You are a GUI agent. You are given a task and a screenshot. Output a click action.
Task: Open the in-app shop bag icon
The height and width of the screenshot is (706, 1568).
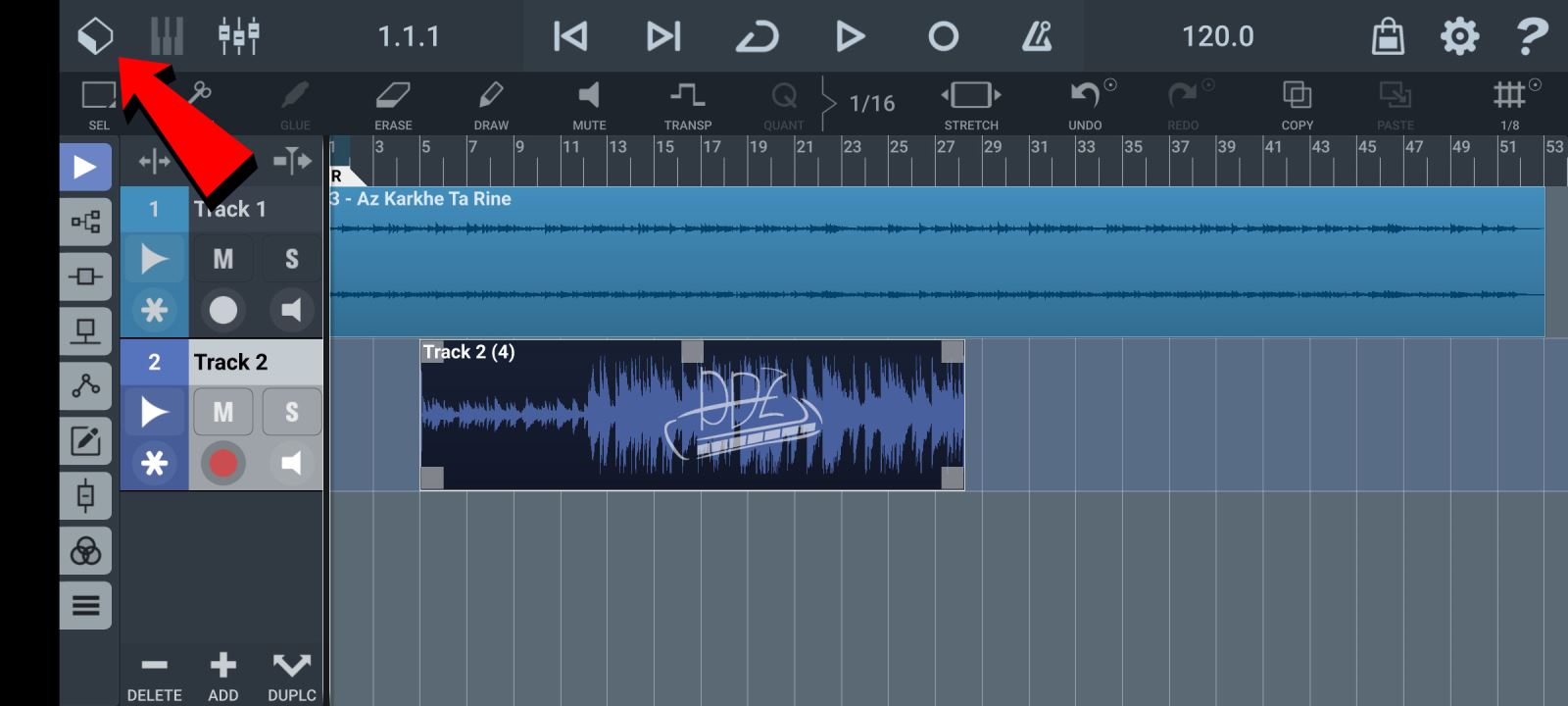coord(1388,36)
